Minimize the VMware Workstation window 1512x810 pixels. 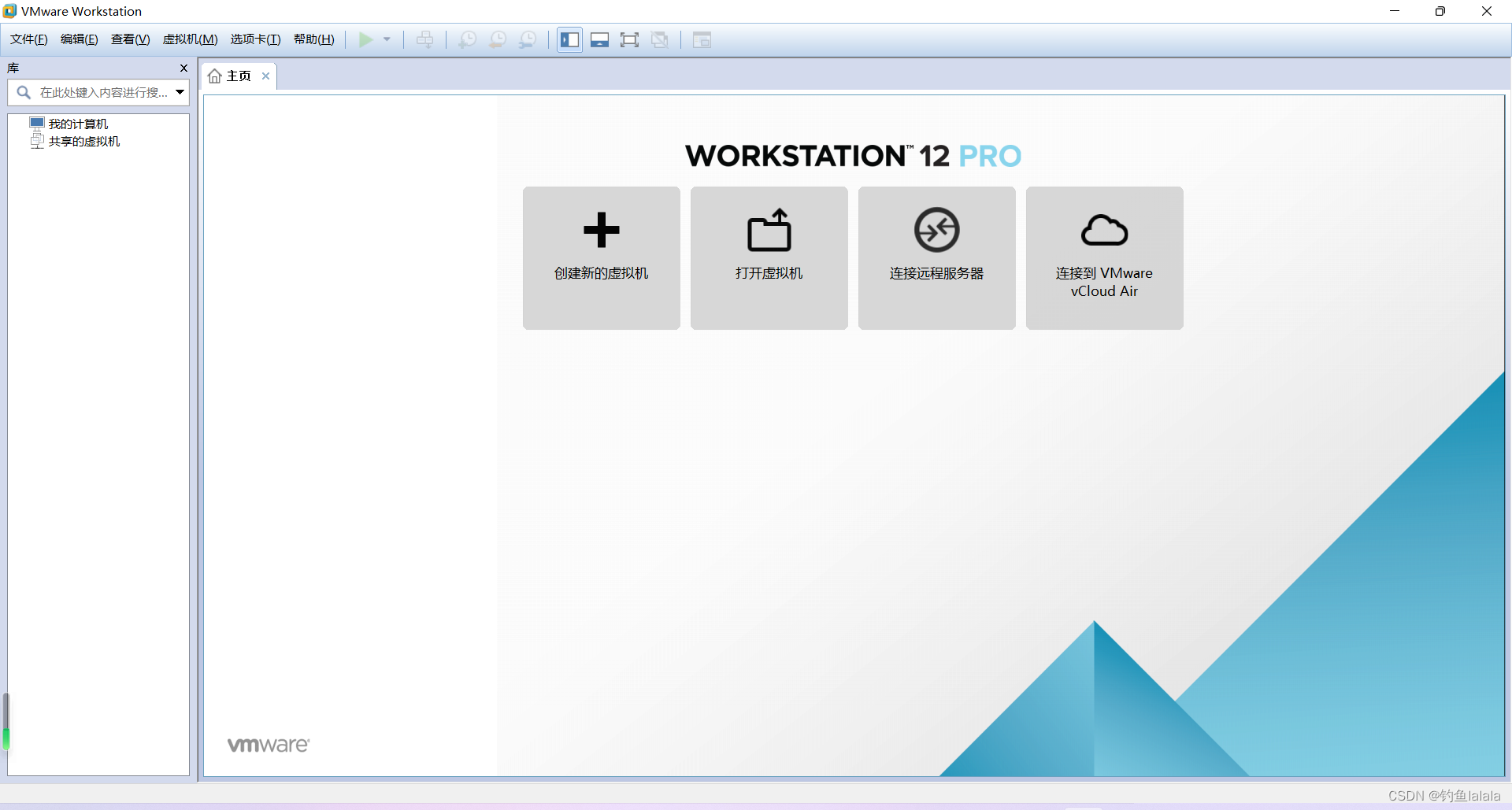[1395, 11]
